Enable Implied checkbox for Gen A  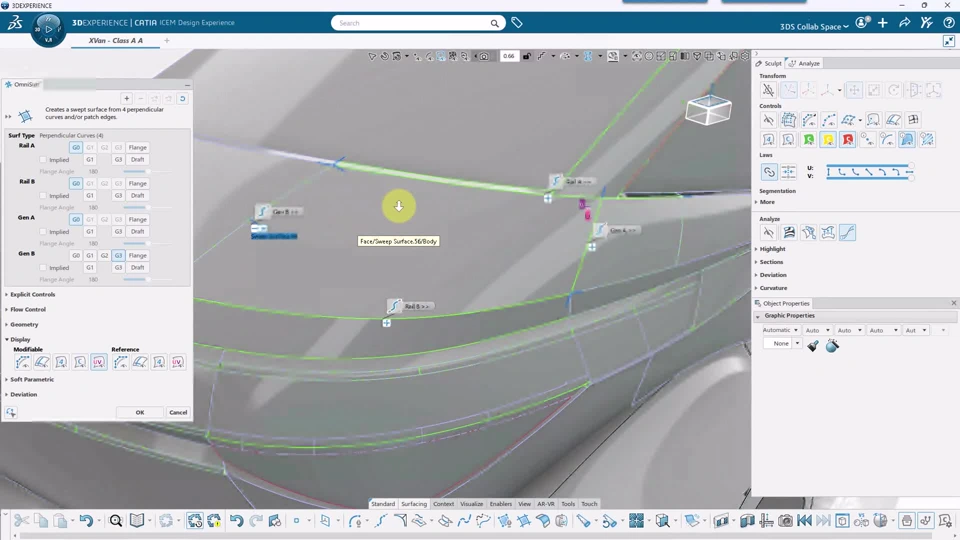tap(43, 232)
